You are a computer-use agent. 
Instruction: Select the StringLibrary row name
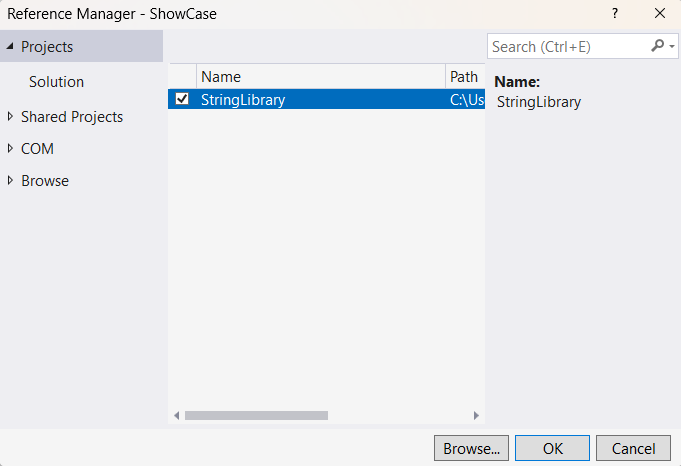pyautogui.click(x=243, y=99)
